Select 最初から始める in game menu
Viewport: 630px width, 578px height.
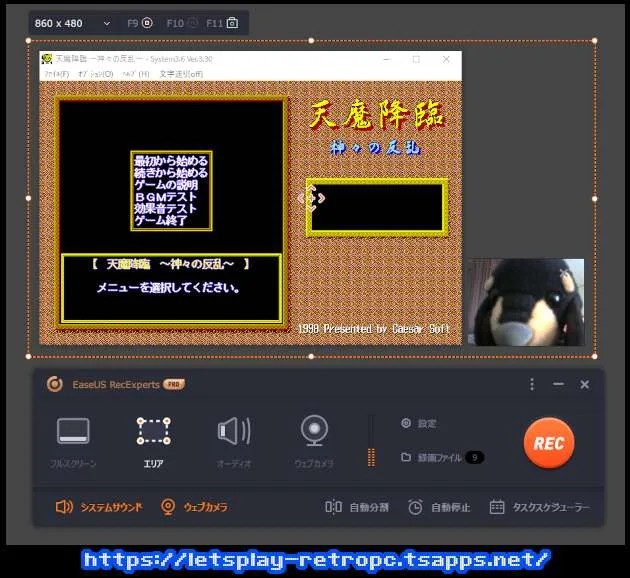pos(171,161)
